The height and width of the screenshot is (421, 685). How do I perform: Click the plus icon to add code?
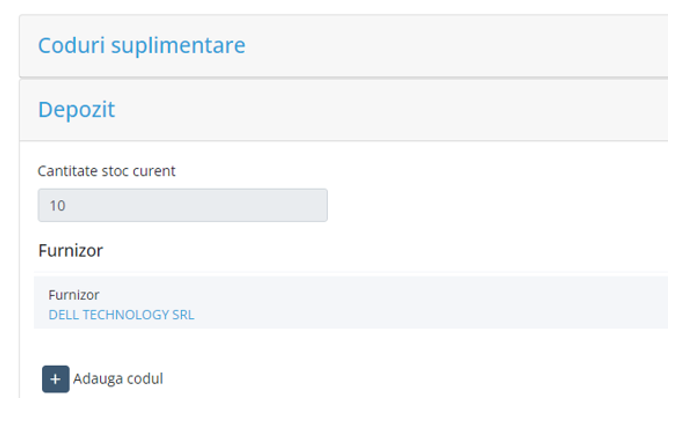point(56,379)
